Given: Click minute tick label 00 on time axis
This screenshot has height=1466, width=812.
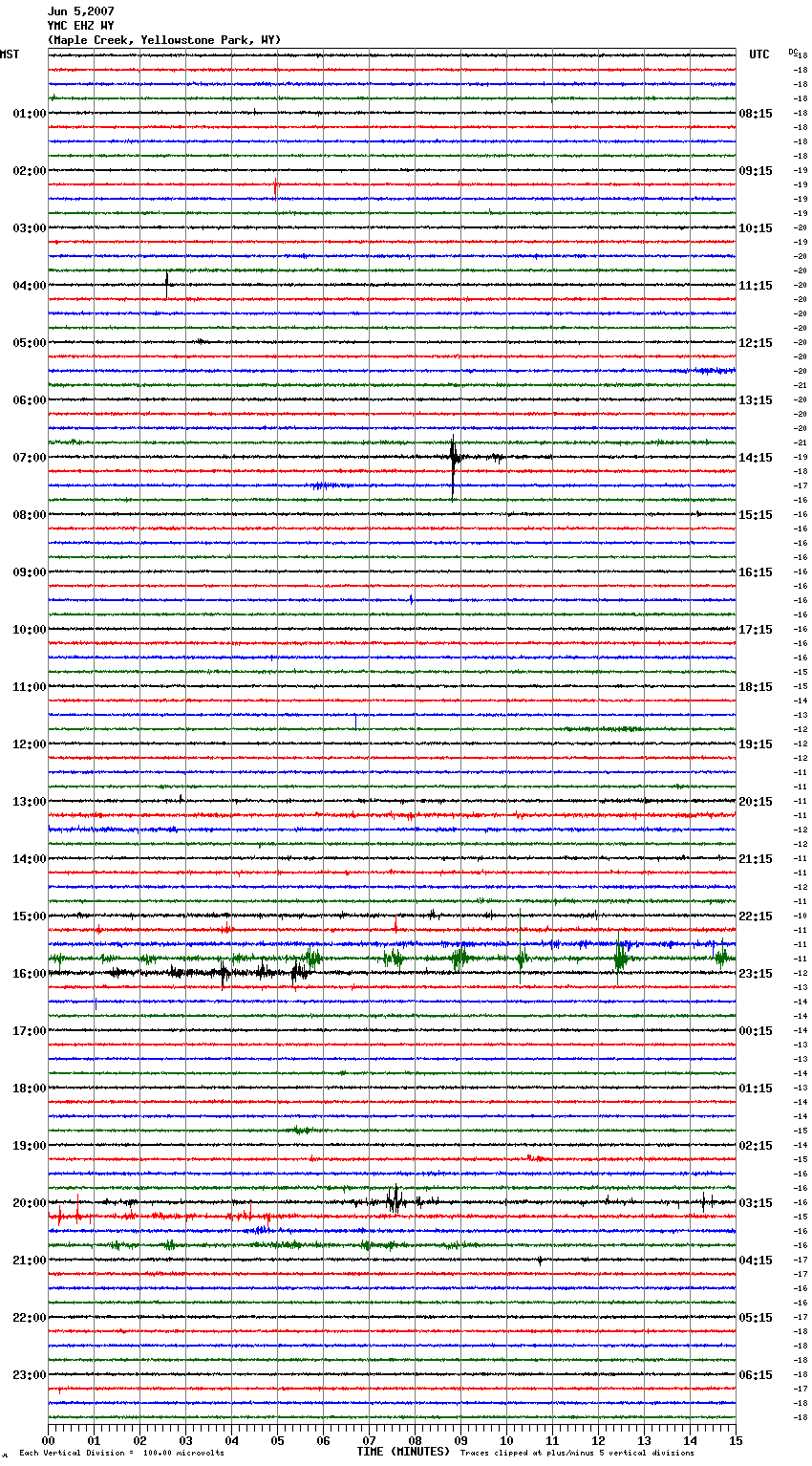Looking at the screenshot, I should [x=49, y=1440].
